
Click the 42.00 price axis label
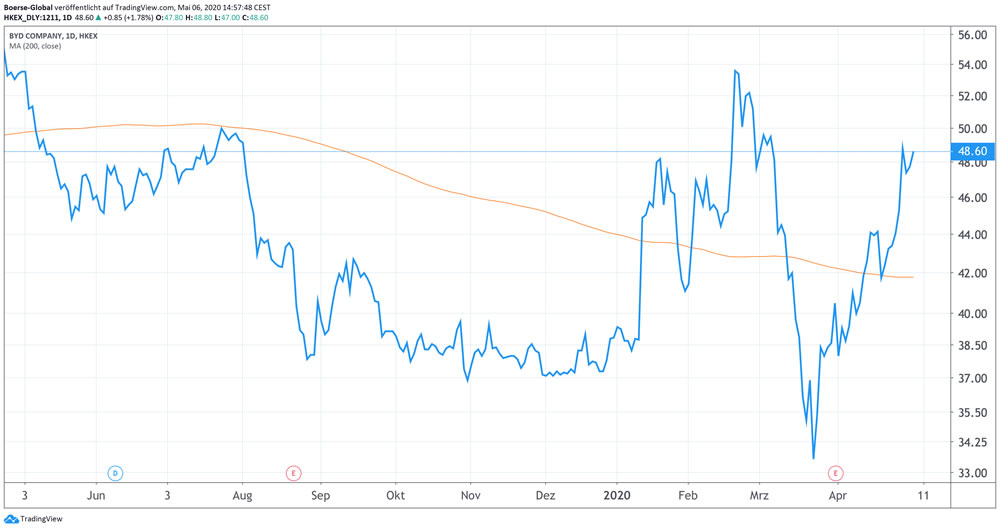(x=973, y=273)
